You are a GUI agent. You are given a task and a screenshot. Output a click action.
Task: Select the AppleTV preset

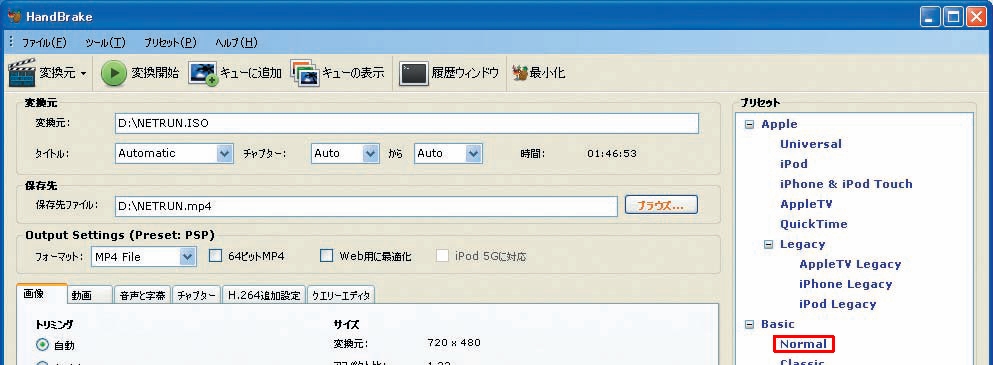point(806,204)
